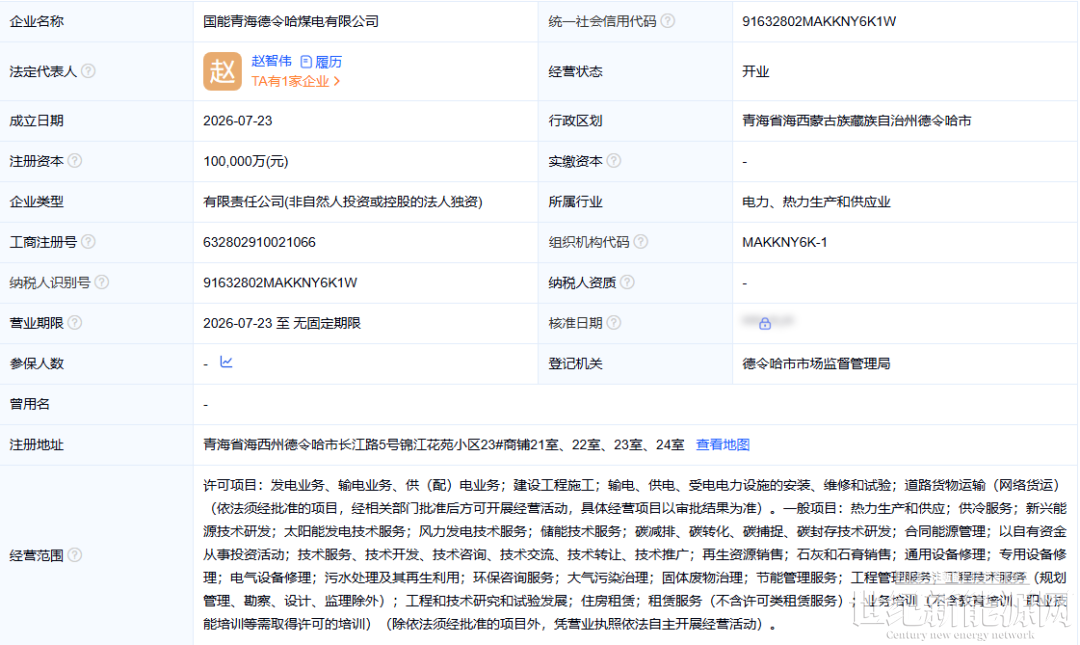Click the help icon next to 营业期限
Image resolution: width=1080 pixels, height=645 pixels.
pos(74,322)
